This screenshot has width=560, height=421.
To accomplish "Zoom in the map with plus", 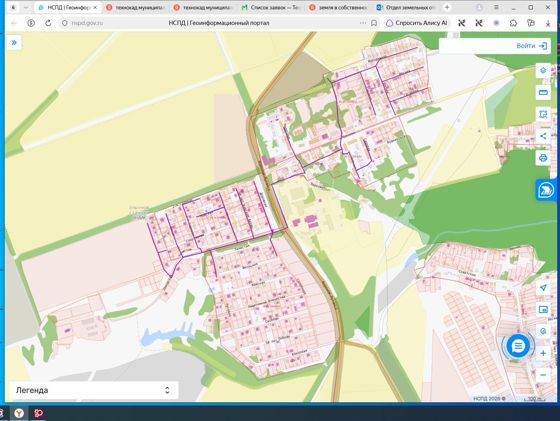I will [543, 353].
